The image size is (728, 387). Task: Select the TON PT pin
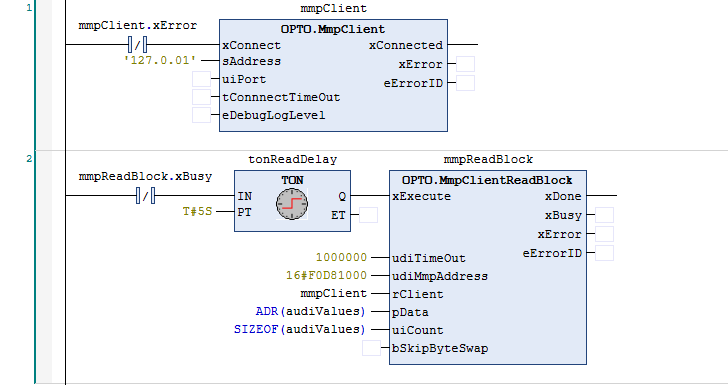click(245, 213)
